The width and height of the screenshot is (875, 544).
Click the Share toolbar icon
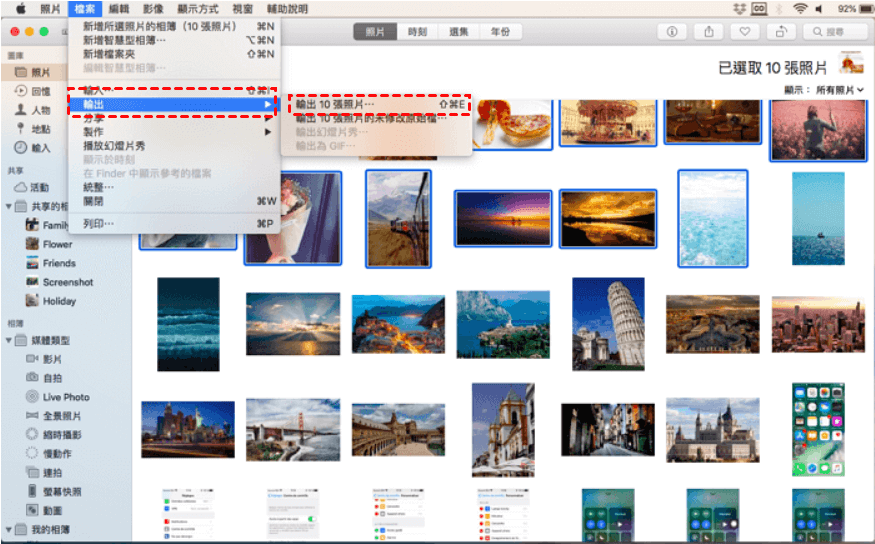point(709,32)
